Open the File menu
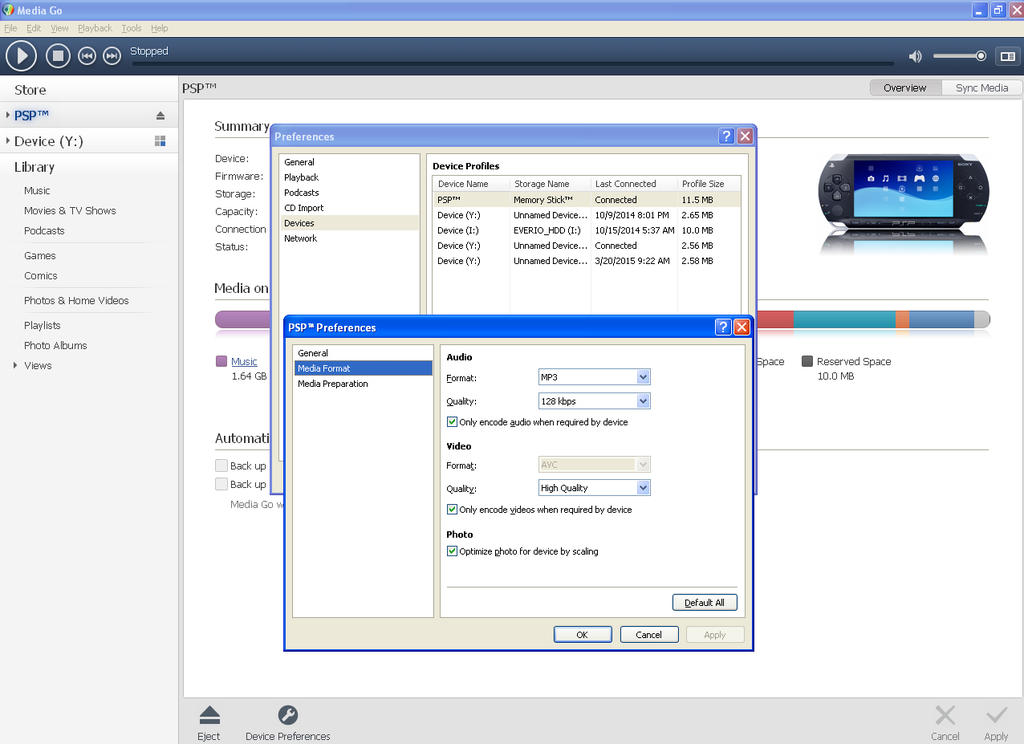This screenshot has height=744, width=1024. (x=10, y=28)
